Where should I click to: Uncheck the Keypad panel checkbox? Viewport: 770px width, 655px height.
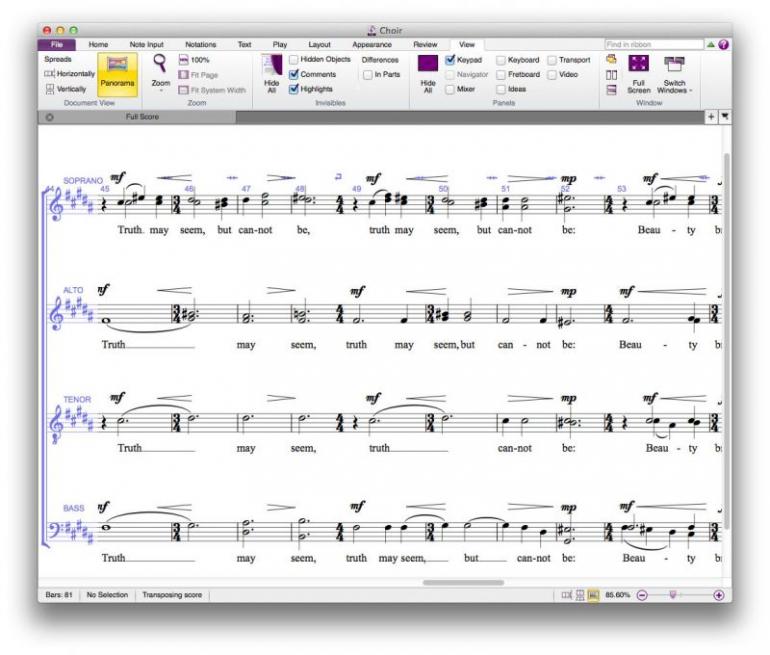[450, 60]
